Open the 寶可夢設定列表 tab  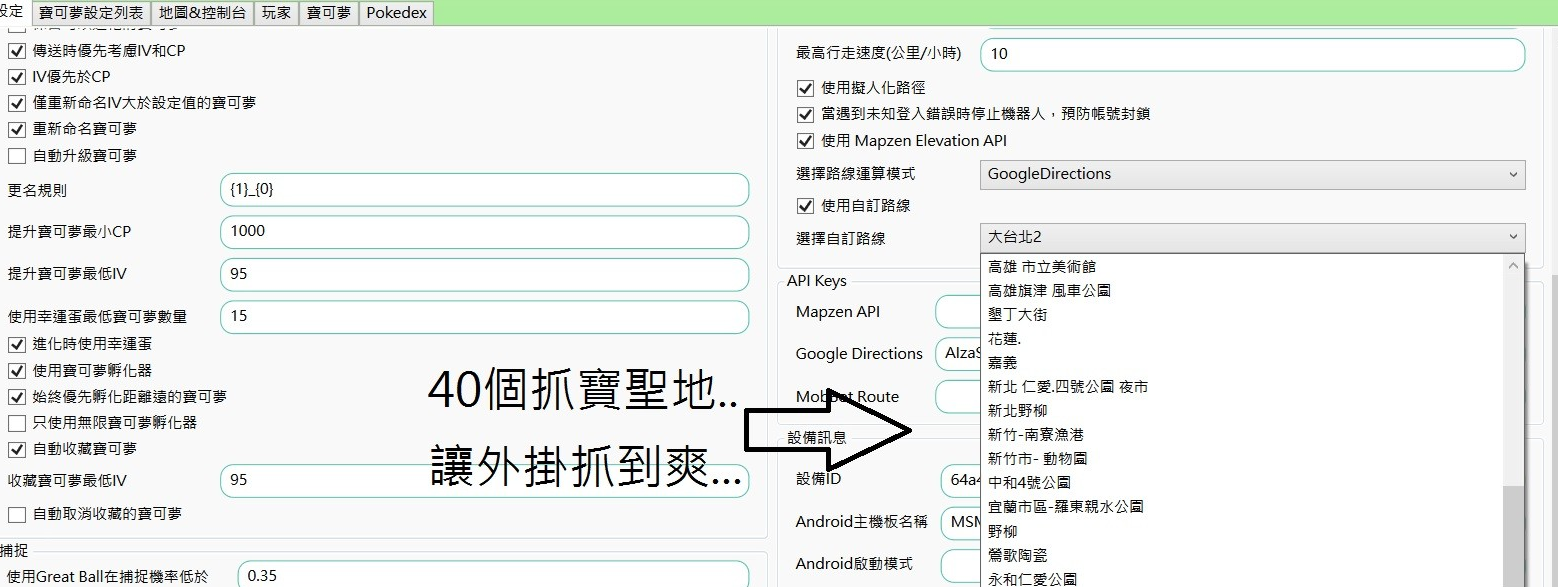point(91,13)
